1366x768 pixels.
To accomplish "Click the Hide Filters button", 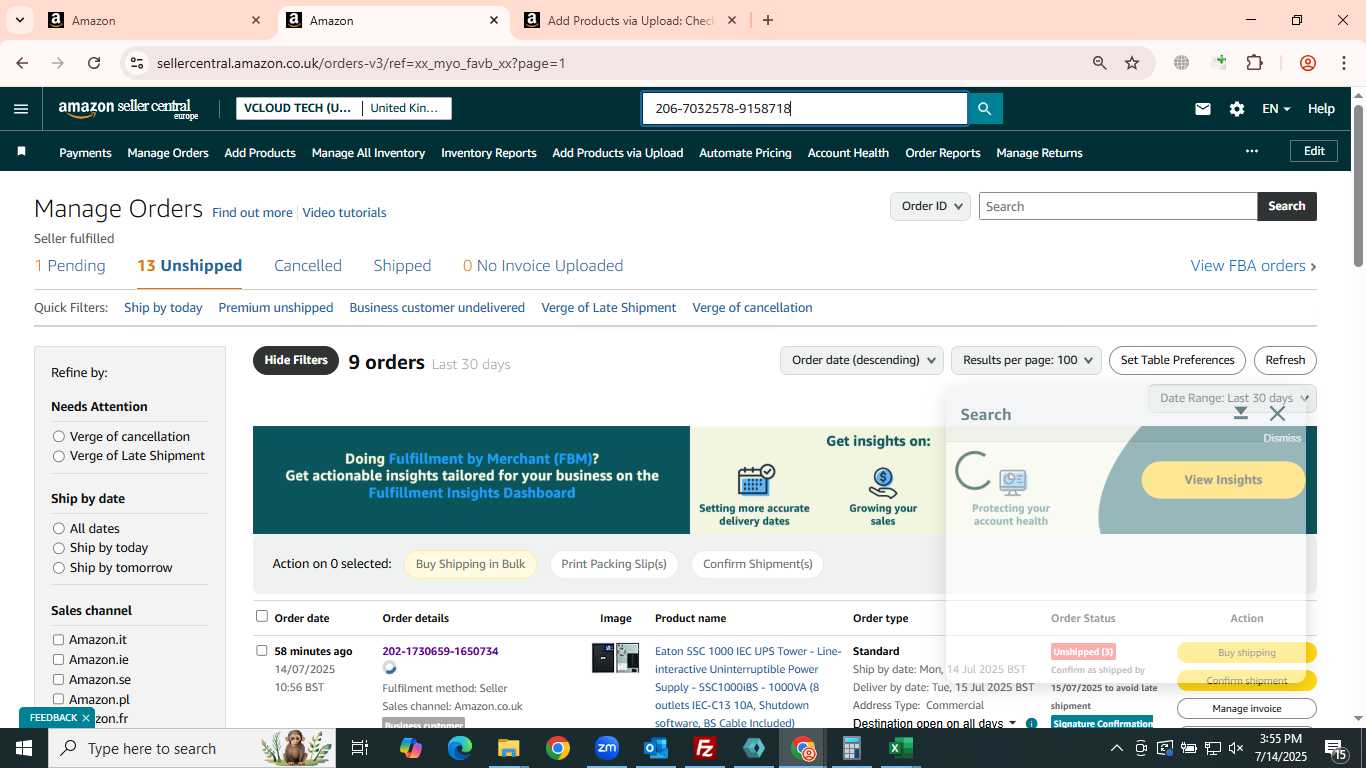I will 296,360.
